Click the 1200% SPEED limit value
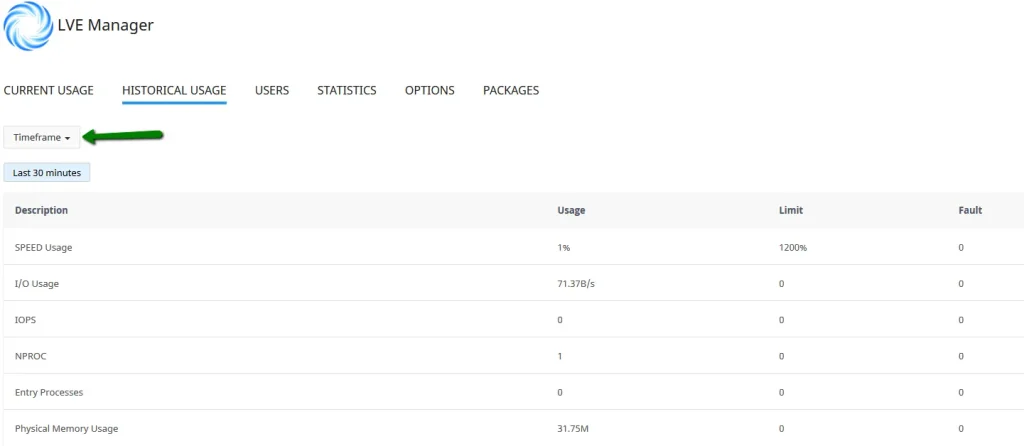This screenshot has height=446, width=1024. tap(793, 247)
